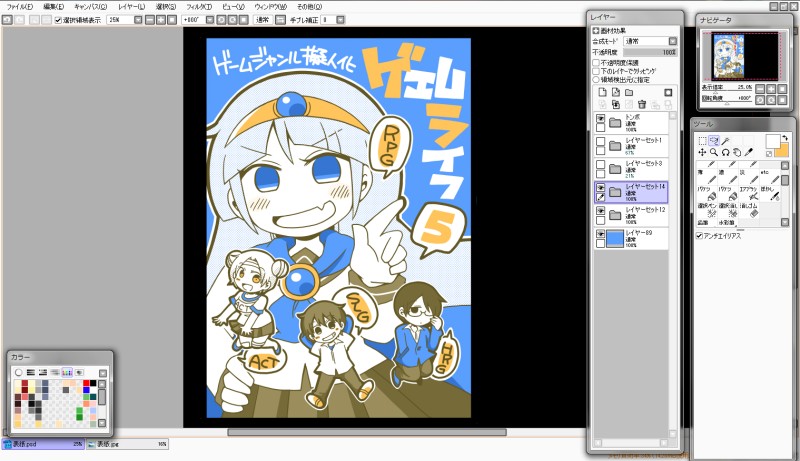Open Color panel options dropdown arrow
Image resolution: width=800 pixels, height=461 pixels.
103,373
